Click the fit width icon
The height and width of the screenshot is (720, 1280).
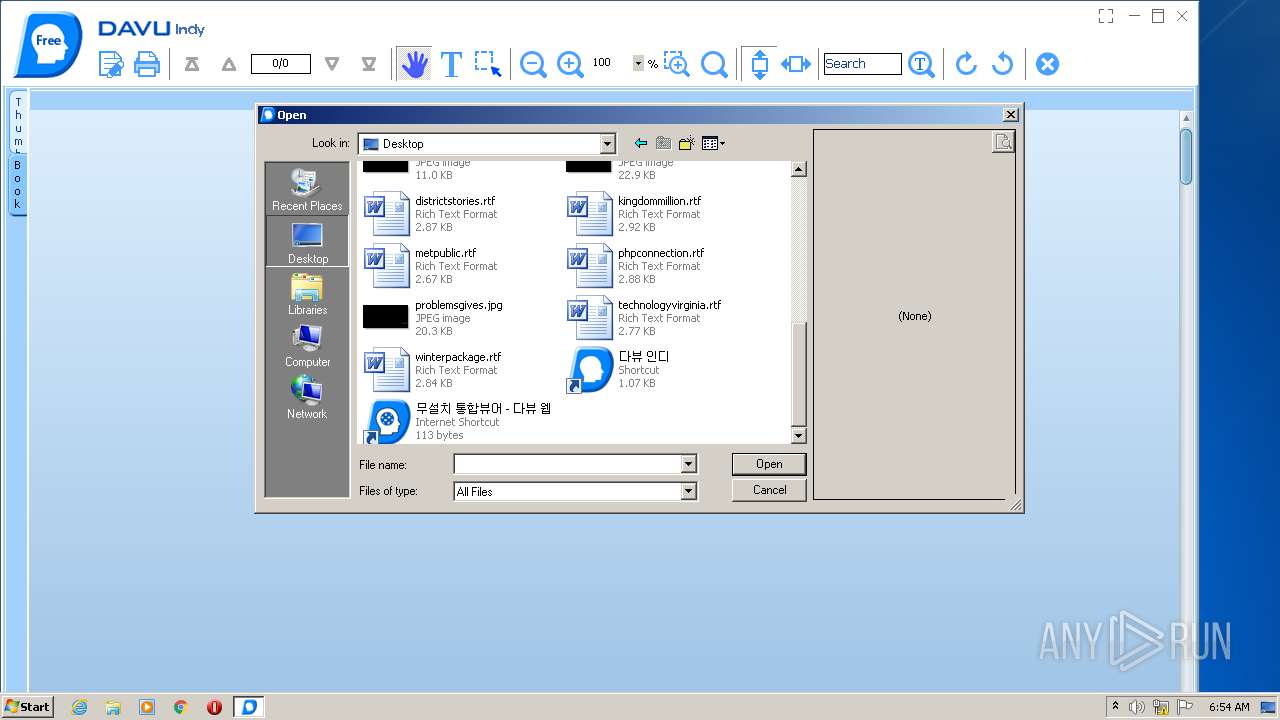[796, 64]
